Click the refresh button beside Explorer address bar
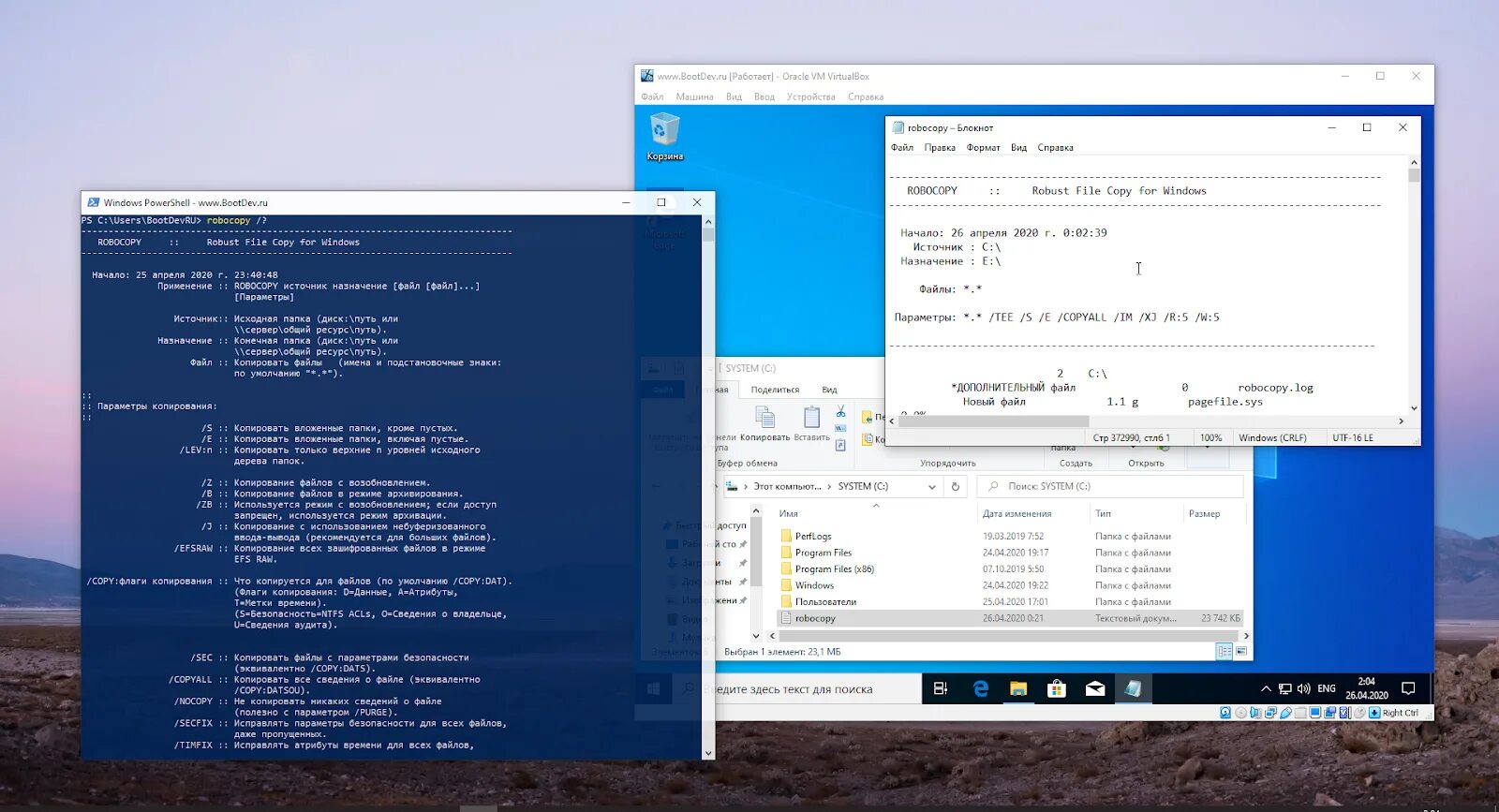Viewport: 1499px width, 812px height. click(956, 486)
